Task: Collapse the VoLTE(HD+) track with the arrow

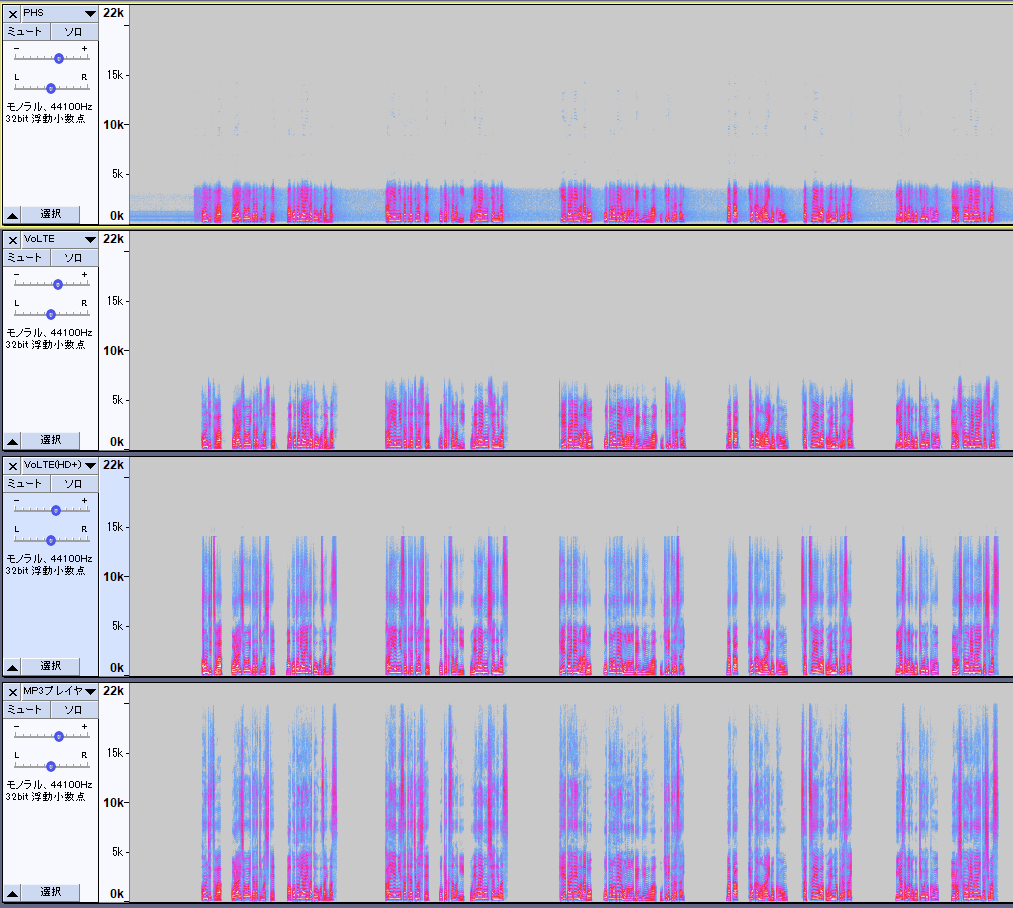Action: [x=12, y=667]
